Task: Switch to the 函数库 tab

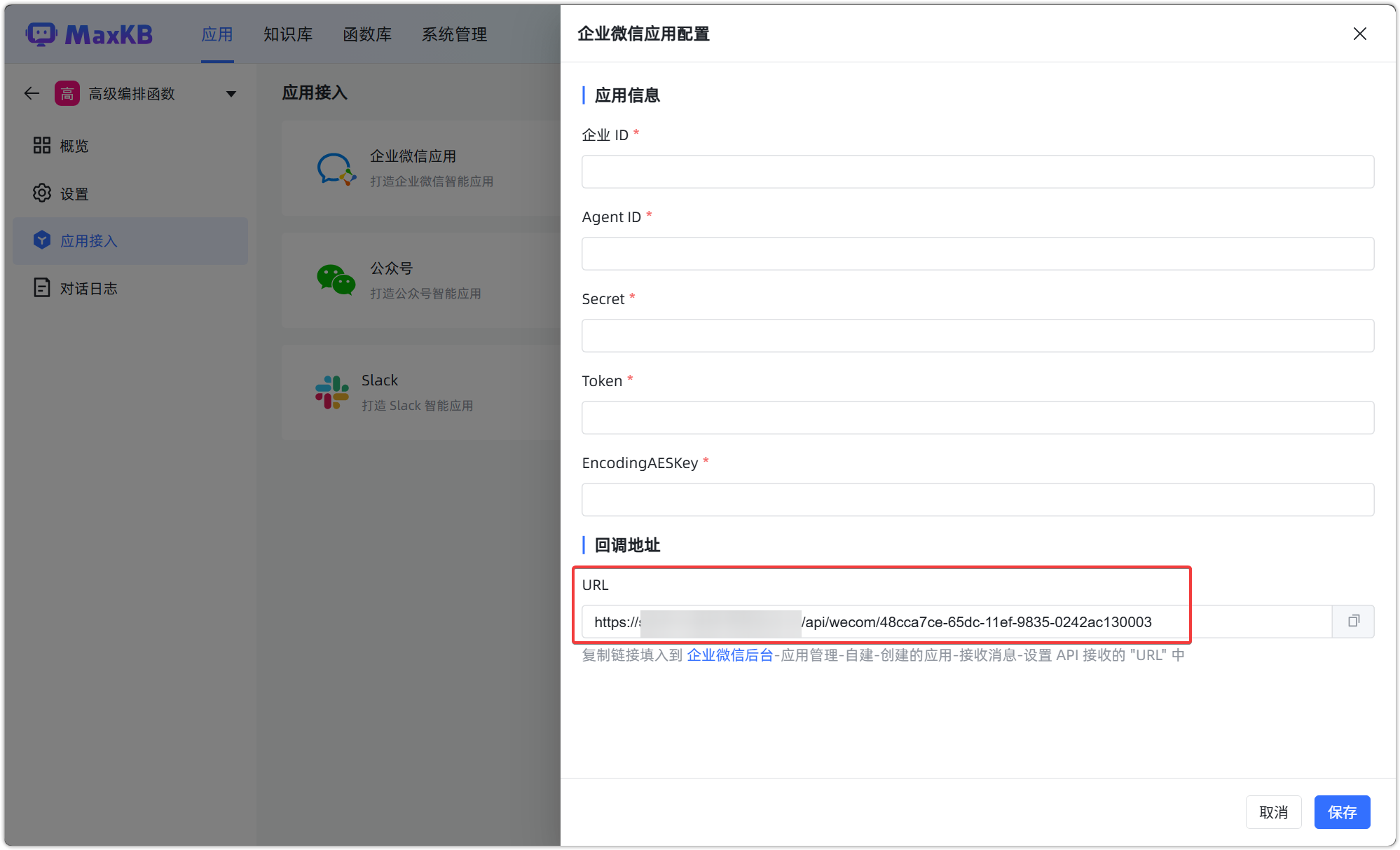Action: pos(367,34)
